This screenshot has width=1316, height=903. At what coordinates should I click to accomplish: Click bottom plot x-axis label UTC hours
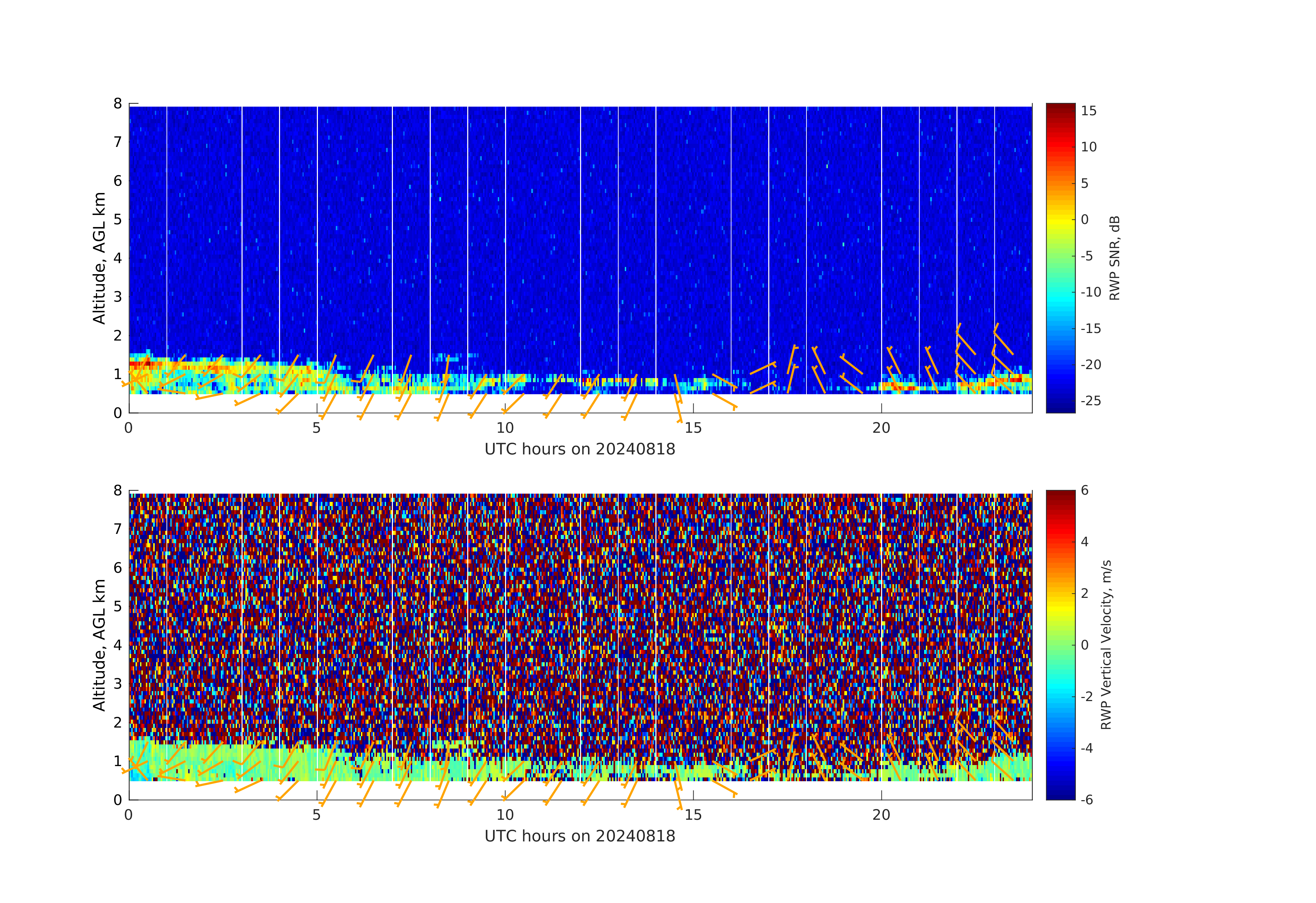579,836
